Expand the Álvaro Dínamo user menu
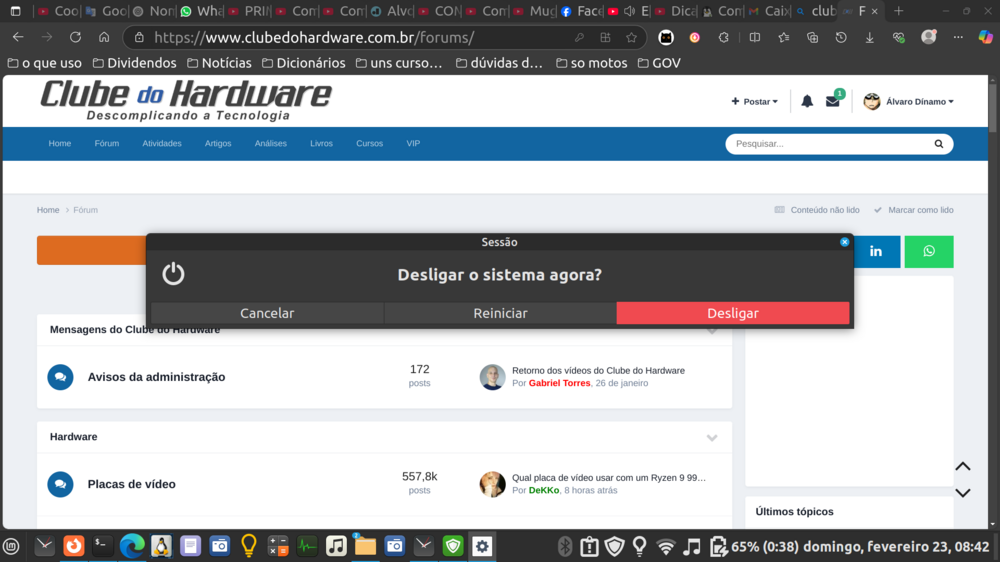Viewport: 1000px width, 562px height. (x=909, y=101)
